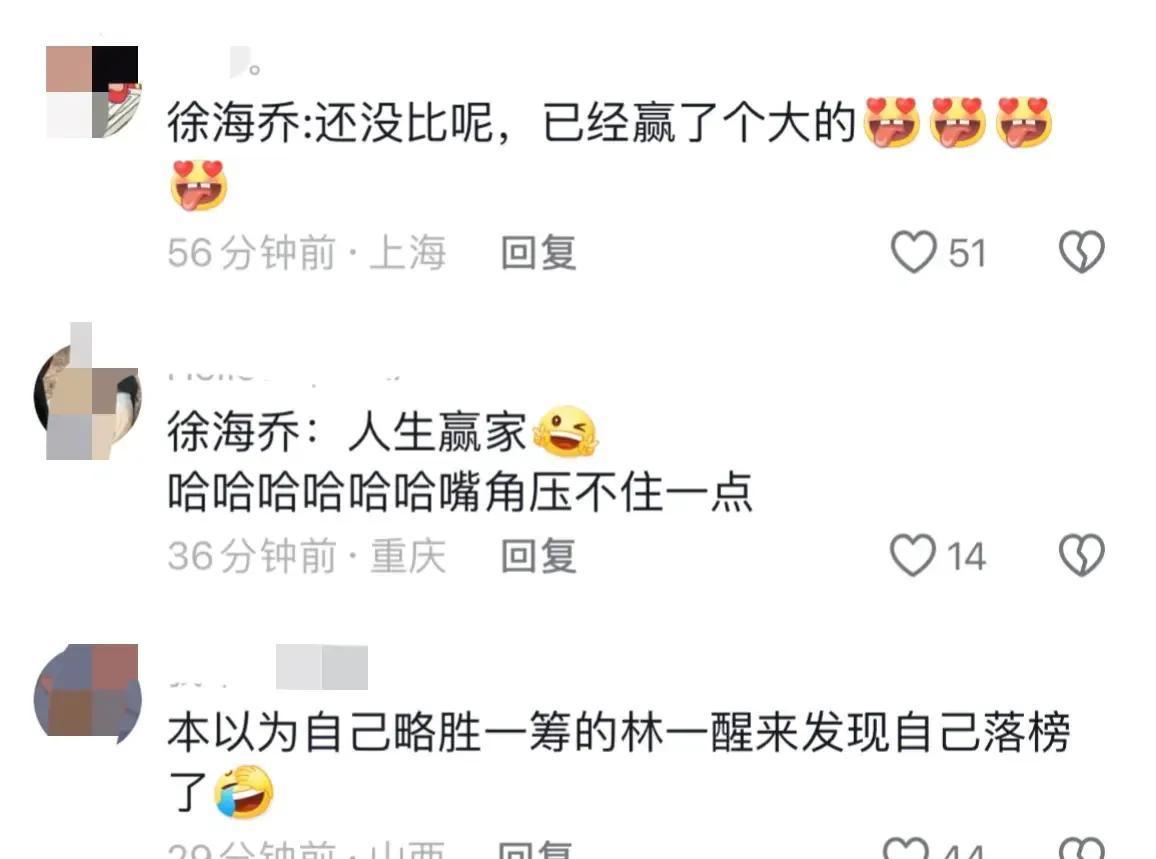Tap the 51 like count
Image resolution: width=1156 pixels, height=859 pixels.
point(967,254)
